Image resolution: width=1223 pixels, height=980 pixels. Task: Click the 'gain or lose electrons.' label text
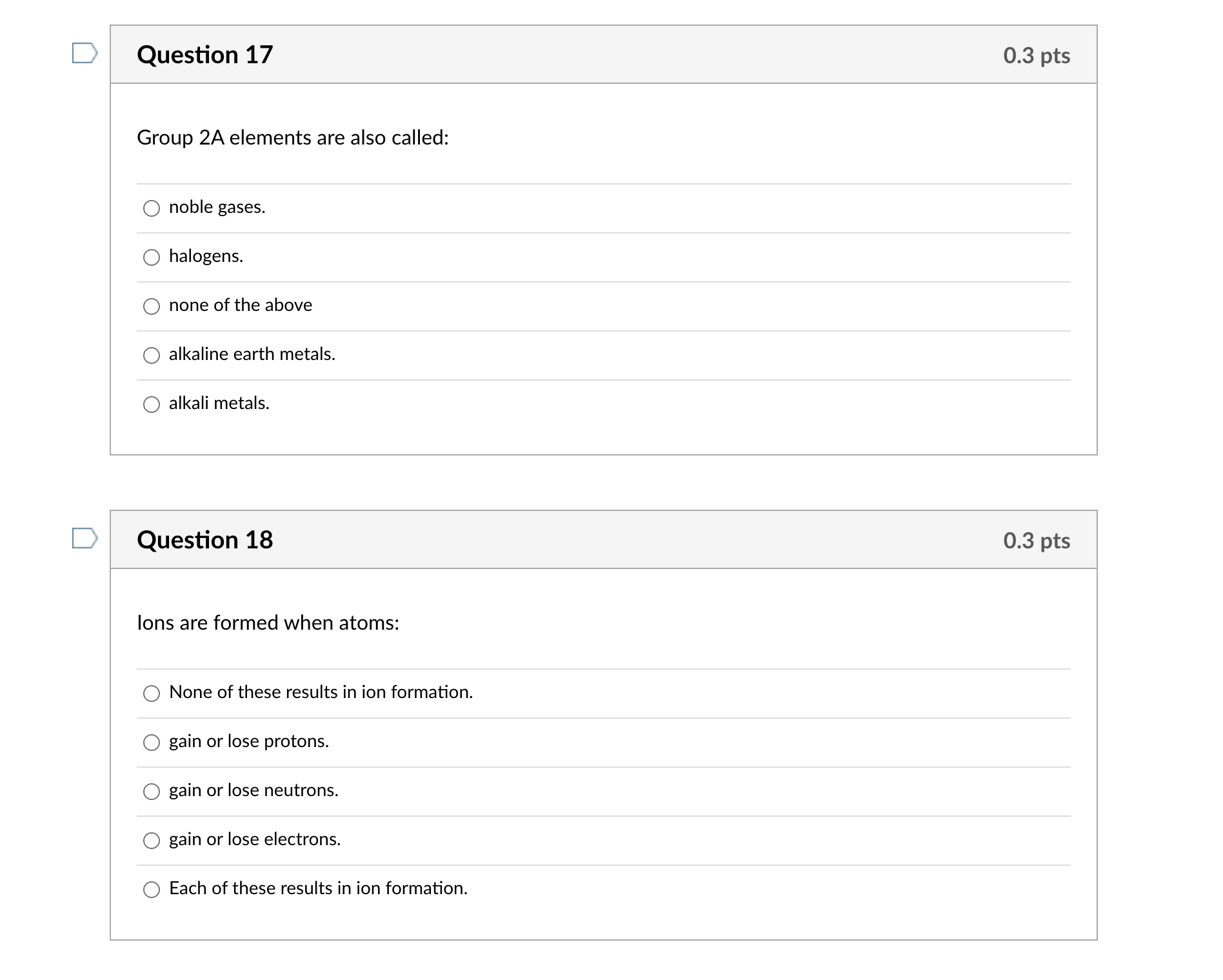coord(255,839)
